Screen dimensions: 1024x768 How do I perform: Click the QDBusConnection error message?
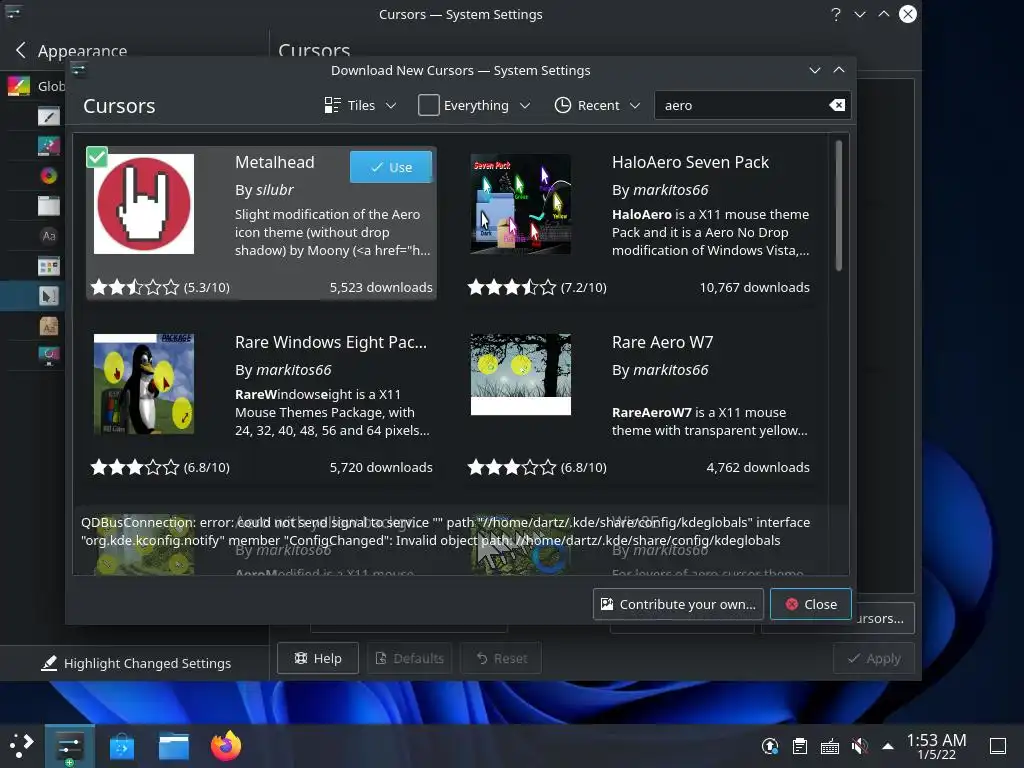point(445,532)
